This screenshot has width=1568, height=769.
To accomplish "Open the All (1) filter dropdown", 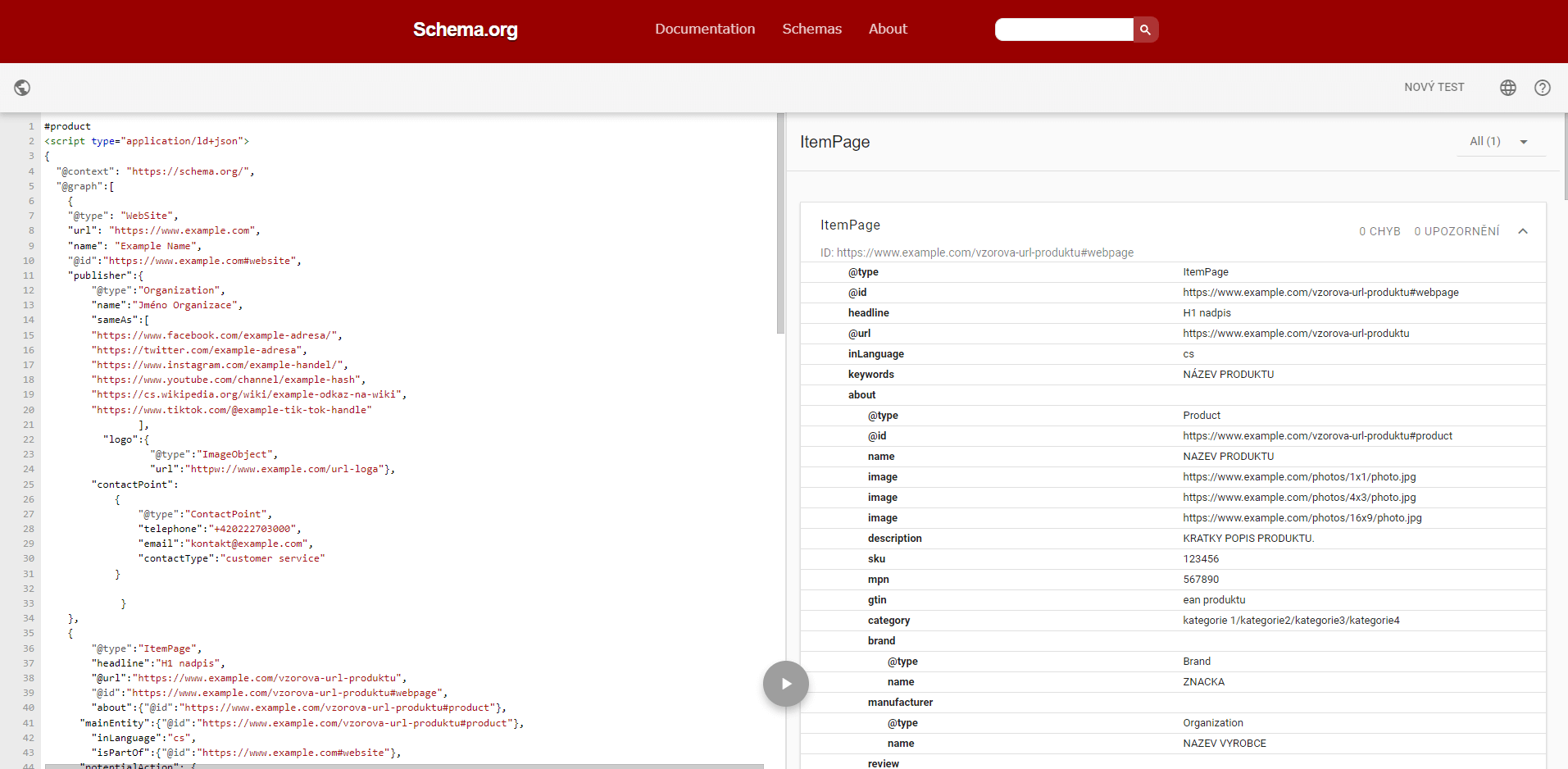I will click(1500, 141).
